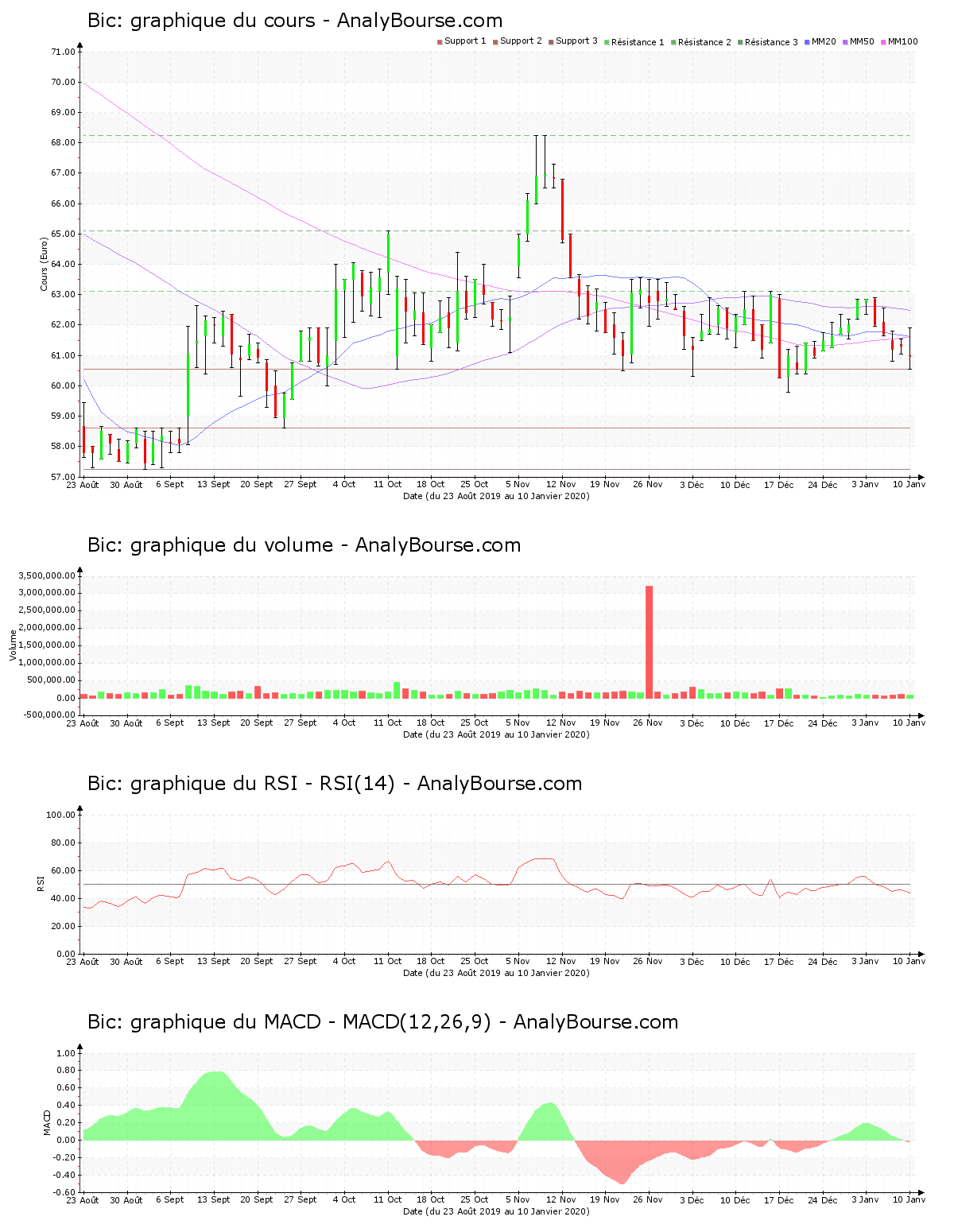The height and width of the screenshot is (1232, 954).
Task: Click the 'RSI' vertical axis label
Action: (41, 883)
